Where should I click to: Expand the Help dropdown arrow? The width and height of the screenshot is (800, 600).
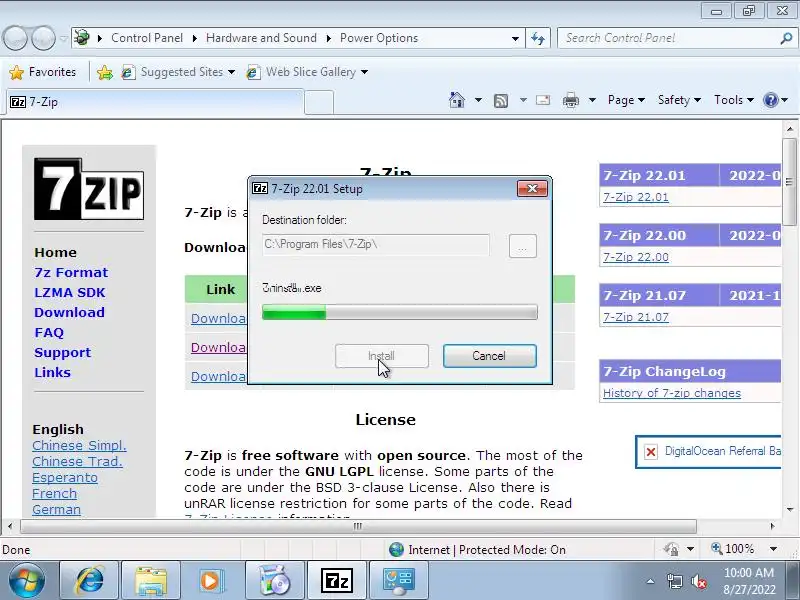785,101
